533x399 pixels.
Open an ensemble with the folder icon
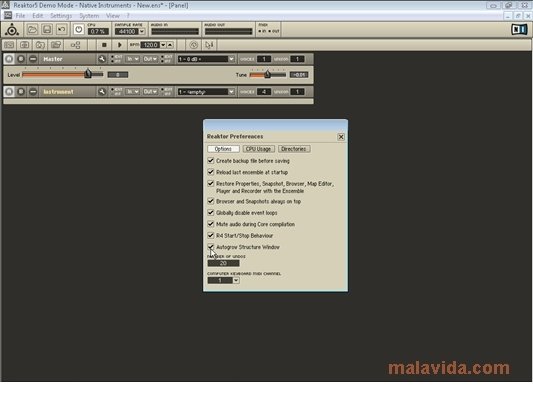[32, 30]
